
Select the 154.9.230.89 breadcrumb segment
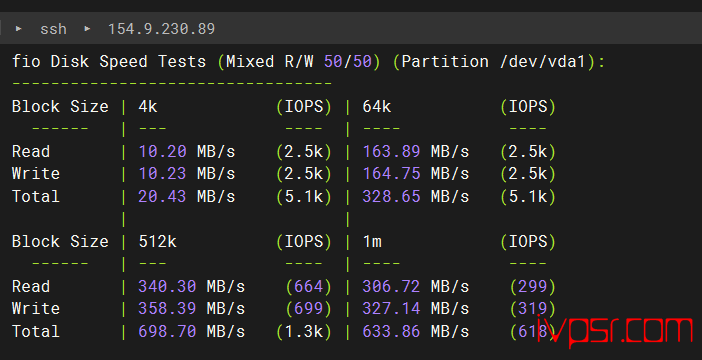(x=161, y=29)
